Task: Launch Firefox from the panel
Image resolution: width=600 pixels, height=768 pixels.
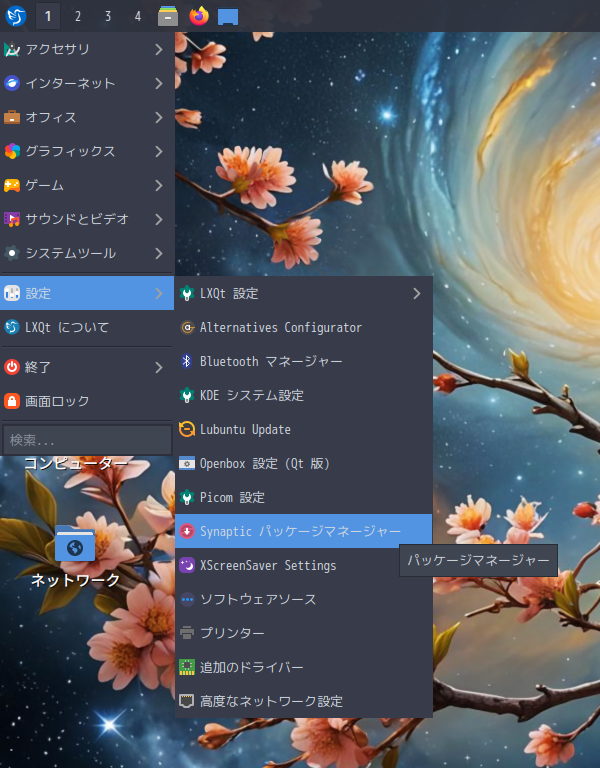Action: click(199, 16)
